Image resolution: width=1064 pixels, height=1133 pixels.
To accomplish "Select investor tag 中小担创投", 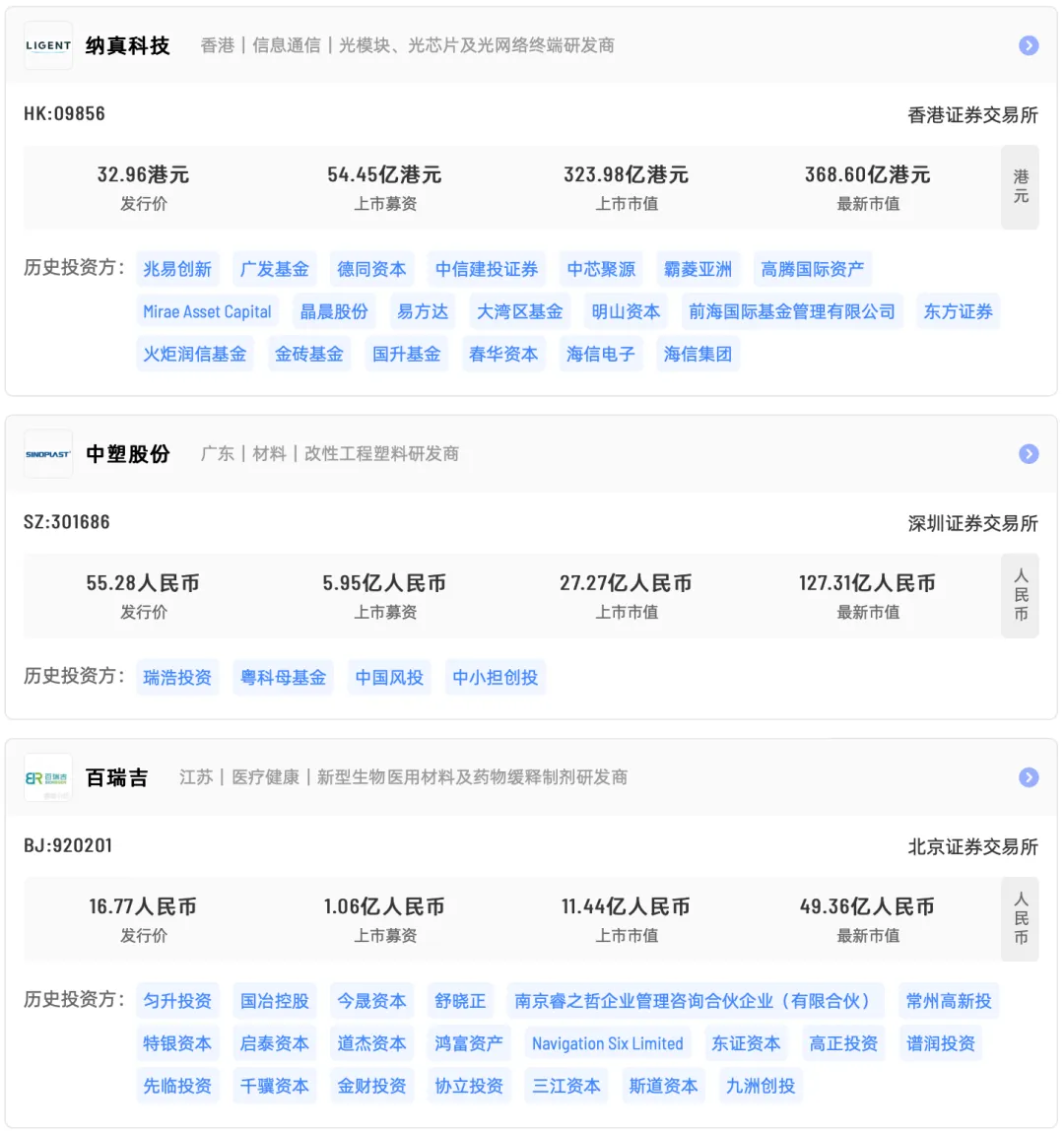I will pos(496,677).
